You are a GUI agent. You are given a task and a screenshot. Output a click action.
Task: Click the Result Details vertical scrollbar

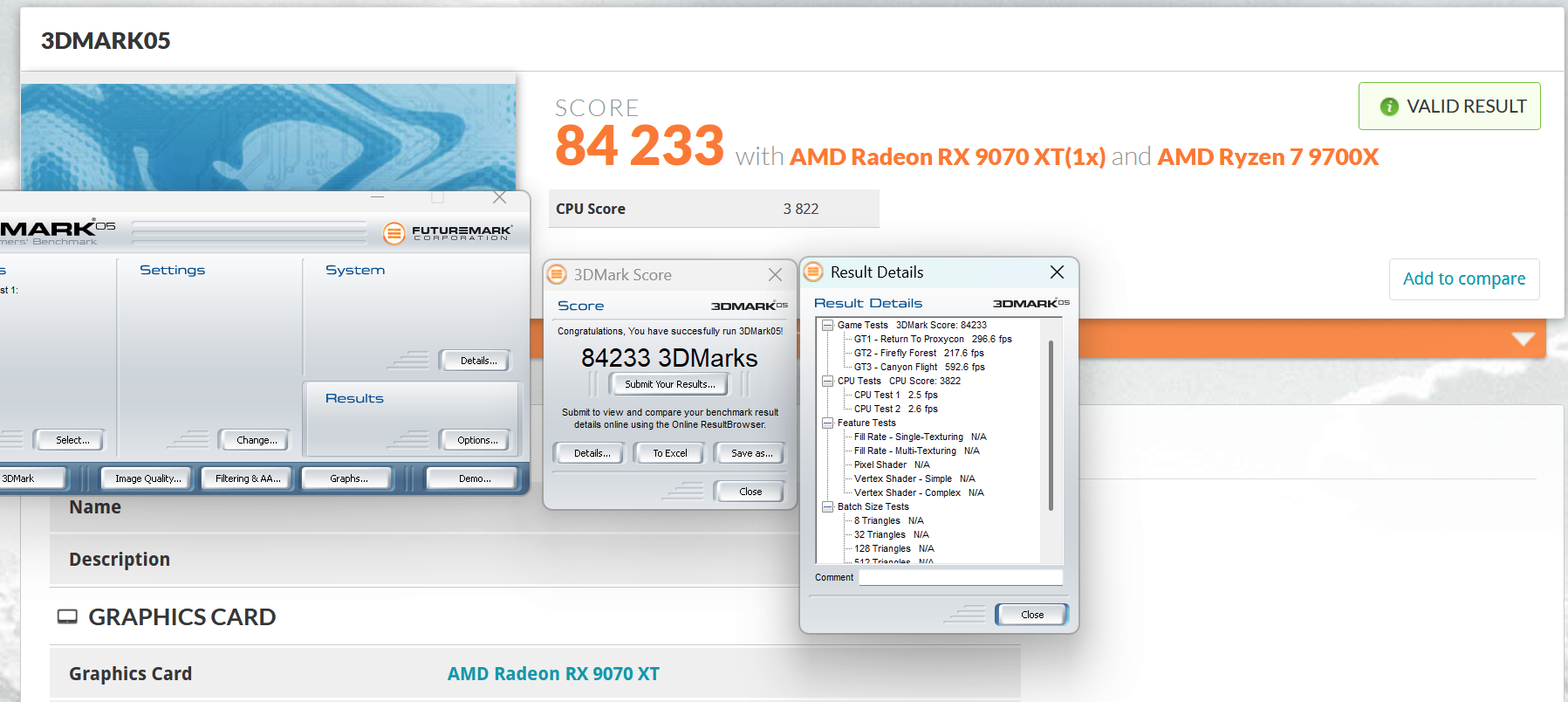(x=1051, y=426)
